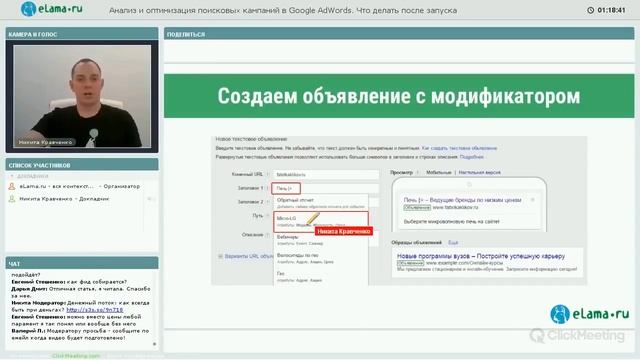Click the help icon beside Заголовок 1
Viewport: 640px width, 360px height.
[268, 188]
